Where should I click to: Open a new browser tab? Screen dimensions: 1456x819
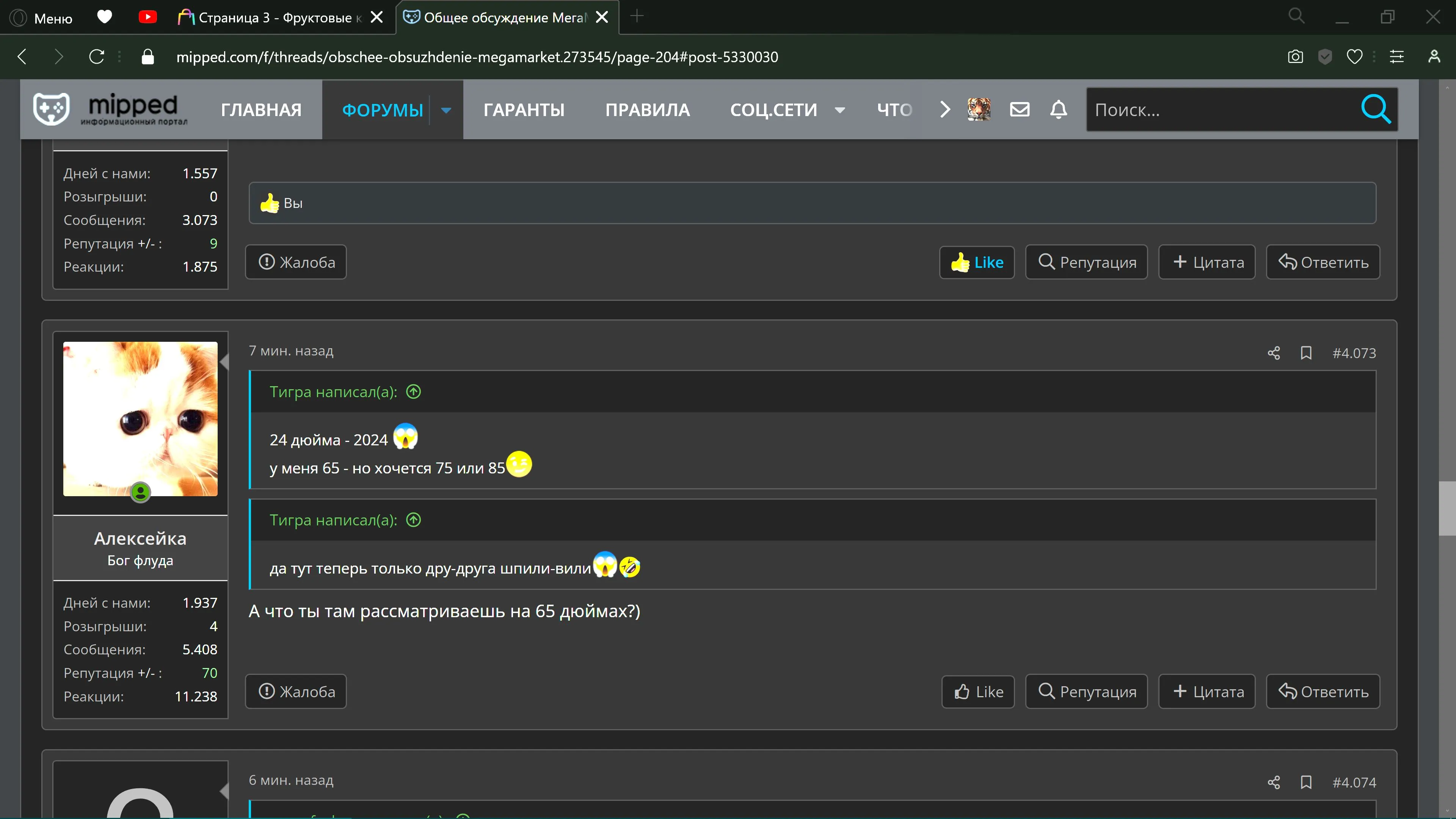(637, 16)
